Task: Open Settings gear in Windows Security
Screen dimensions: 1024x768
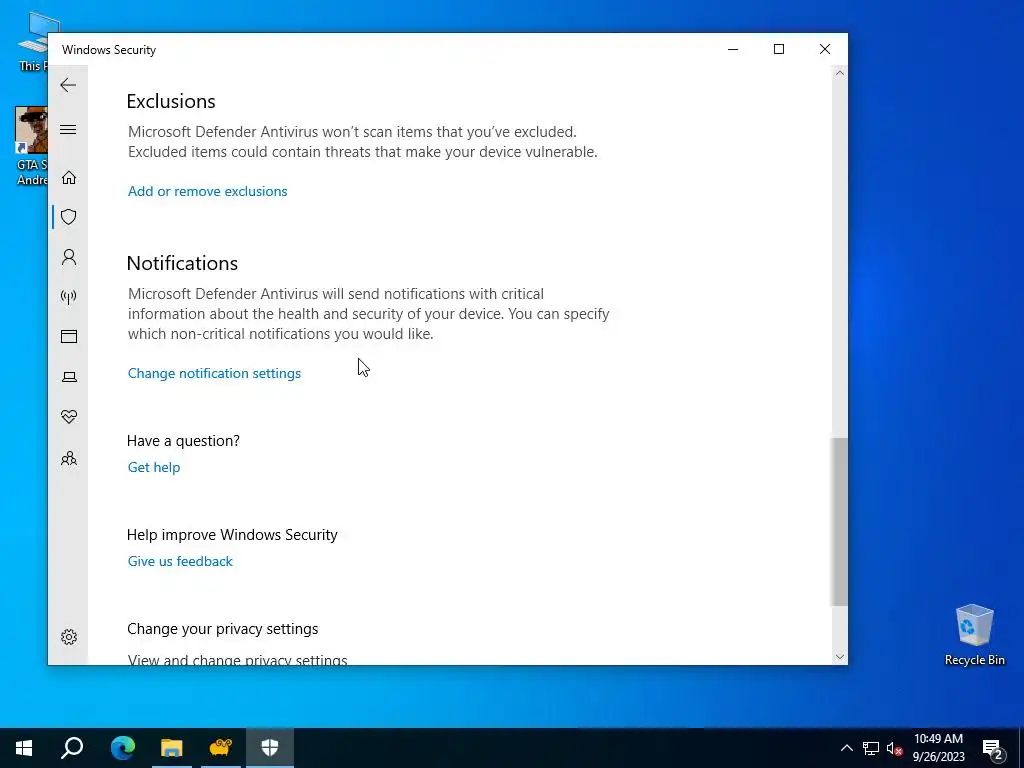Action: pyautogui.click(x=69, y=637)
